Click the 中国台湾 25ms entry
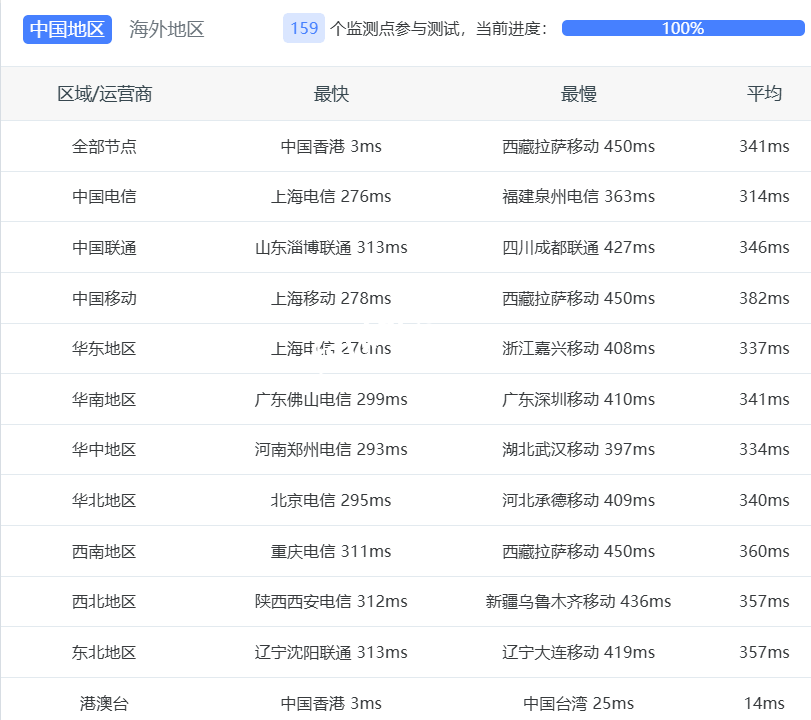This screenshot has height=720, width=811. (578, 703)
